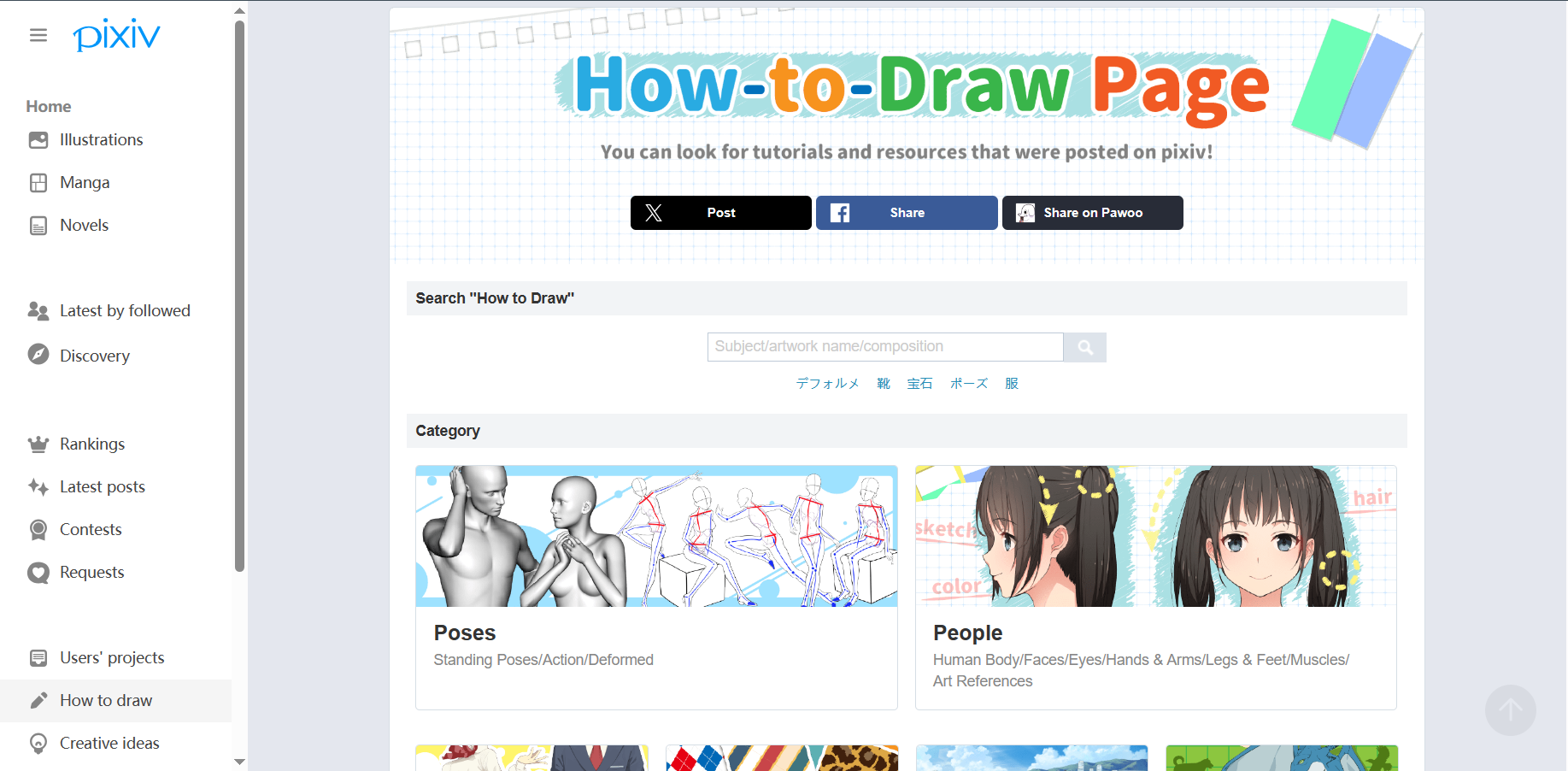The image size is (1568, 771).
Task: Share on Facebook button
Action: tap(907, 213)
